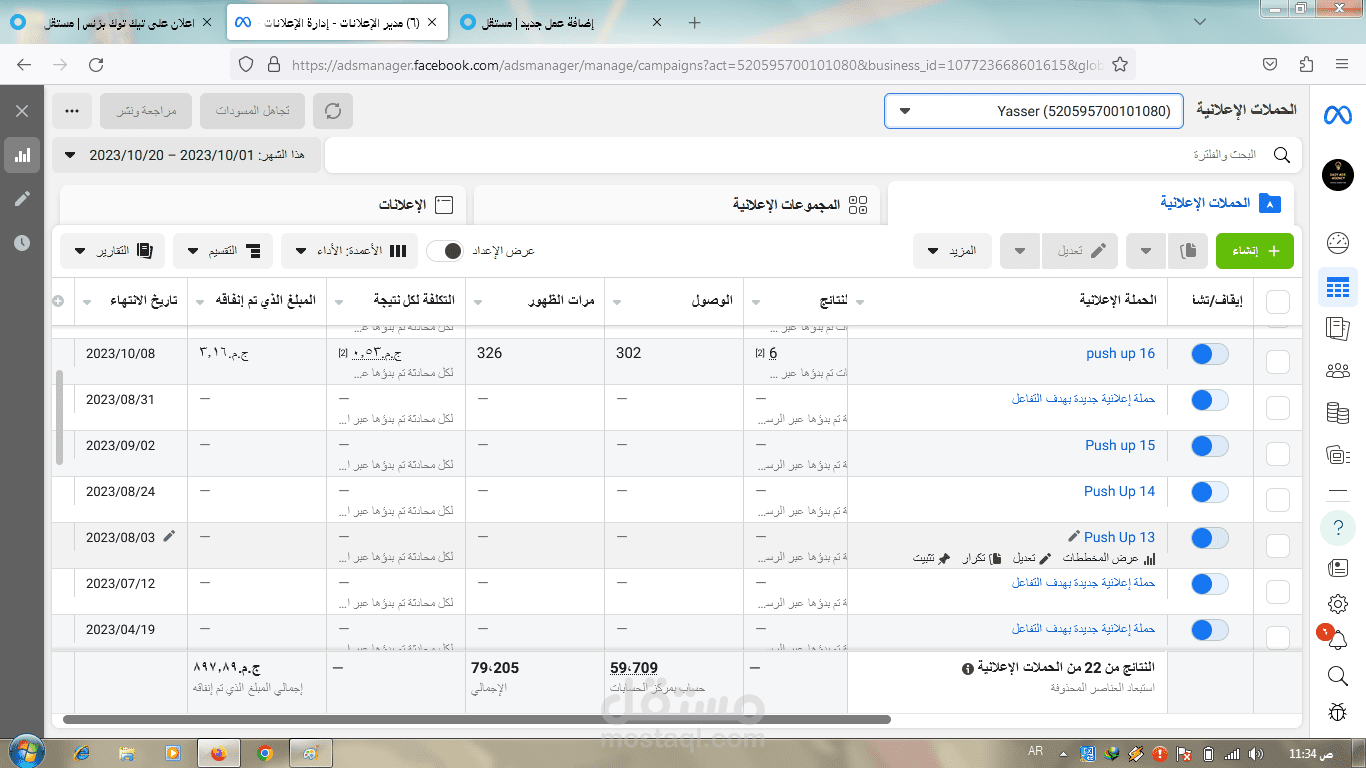
Task: Open the Meta logo home icon
Action: [1337, 114]
